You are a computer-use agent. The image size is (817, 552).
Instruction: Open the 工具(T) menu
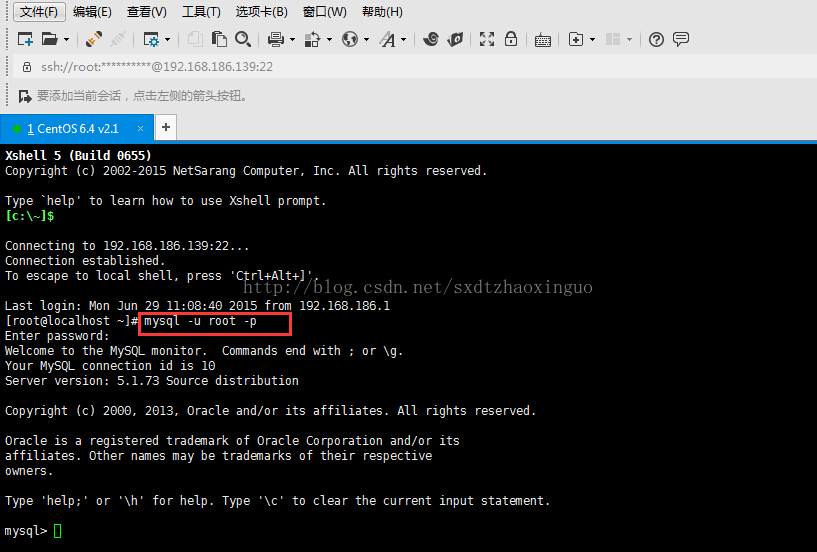[x=201, y=11]
